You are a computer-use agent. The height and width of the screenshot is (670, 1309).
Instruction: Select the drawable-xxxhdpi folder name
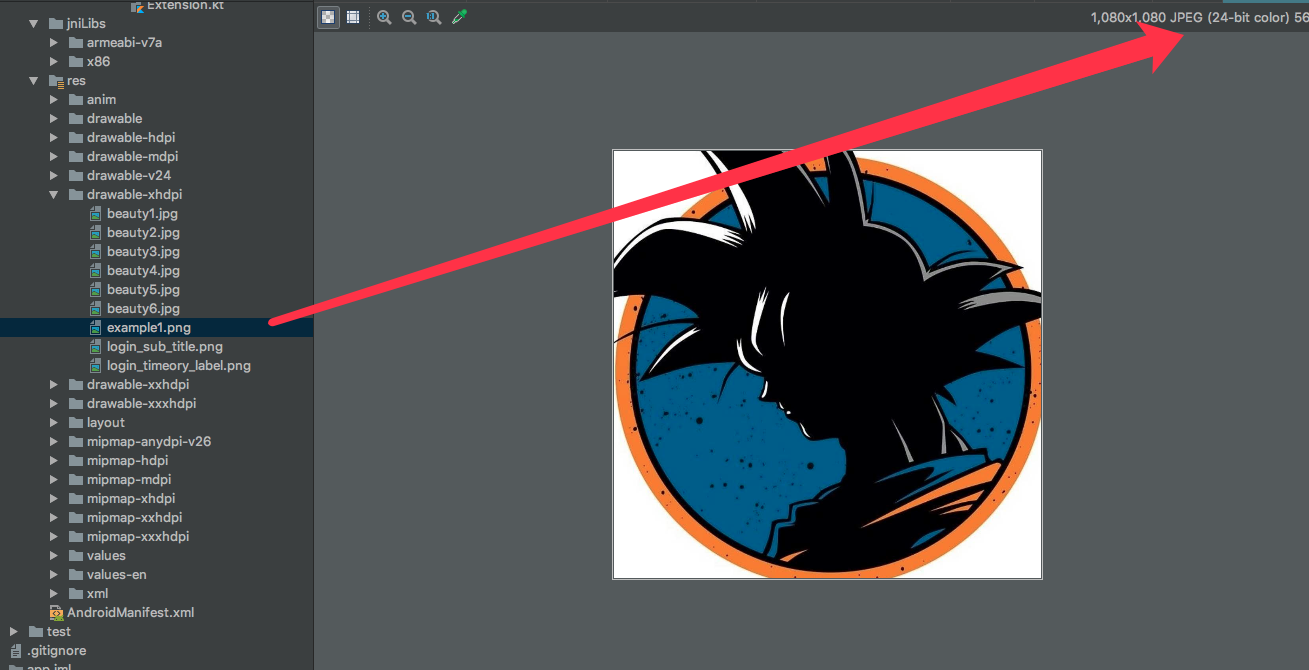(141, 403)
